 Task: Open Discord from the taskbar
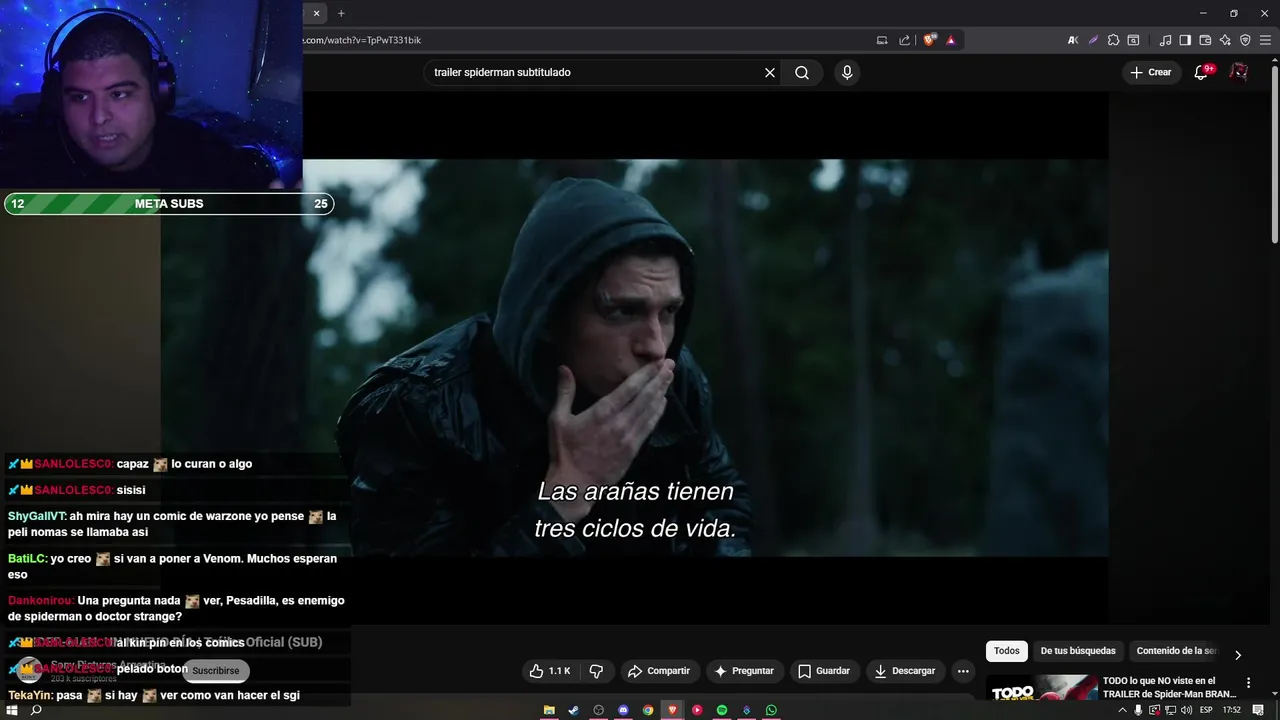623,710
